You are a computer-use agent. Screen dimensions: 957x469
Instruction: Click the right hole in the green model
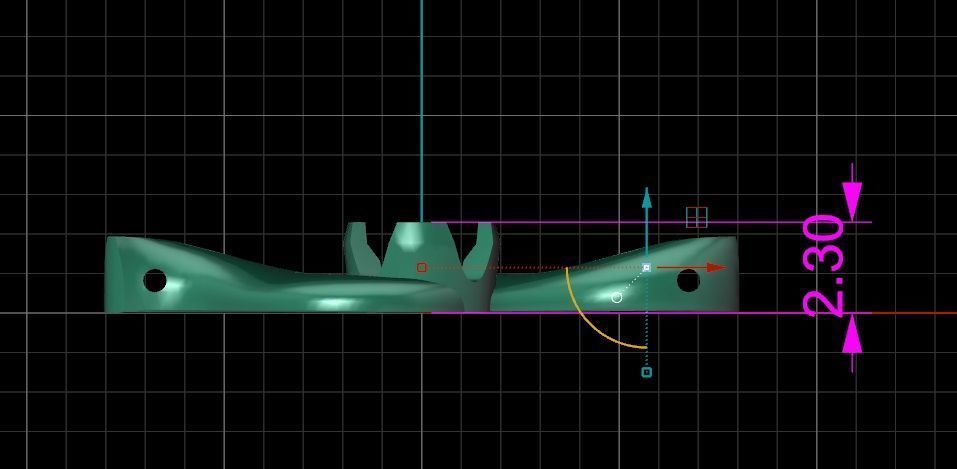[688, 280]
